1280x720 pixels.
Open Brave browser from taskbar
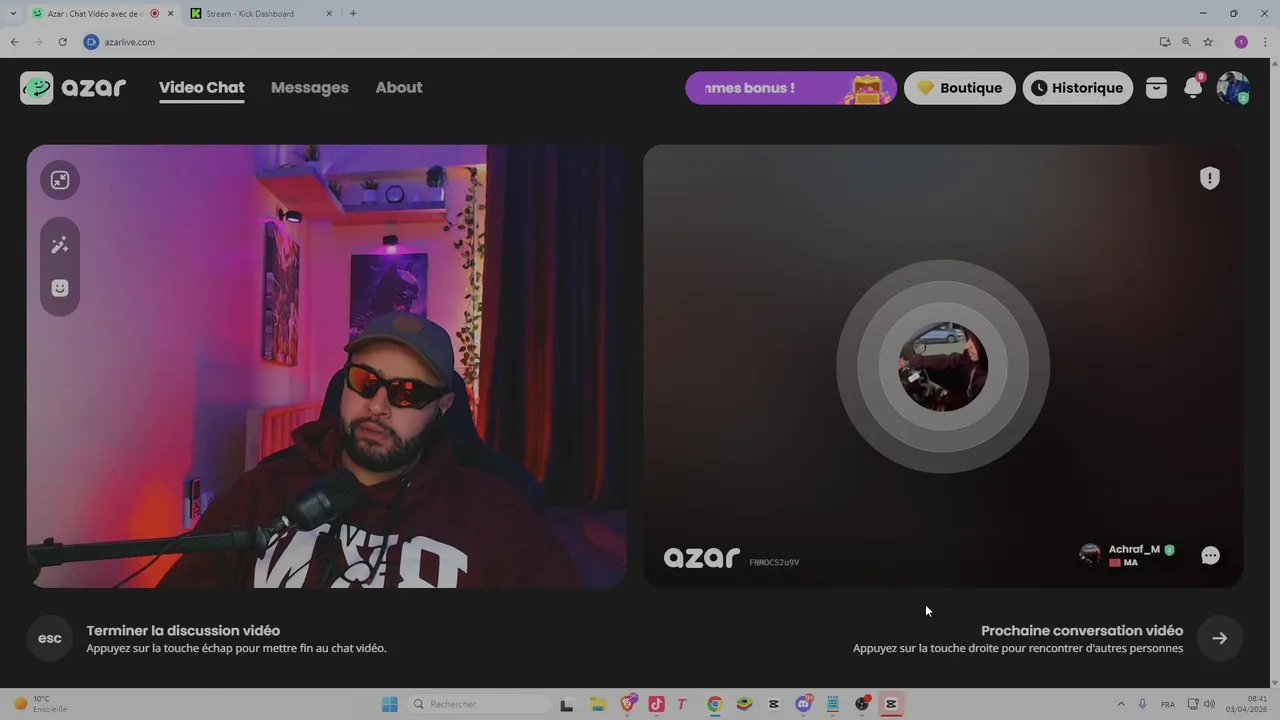pyautogui.click(x=627, y=704)
